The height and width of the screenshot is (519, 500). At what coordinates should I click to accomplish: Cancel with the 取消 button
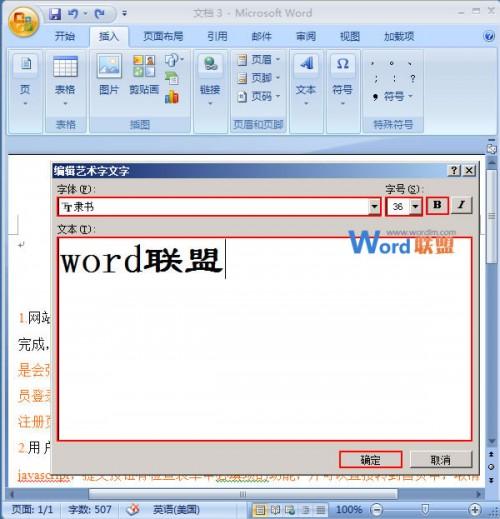(x=441, y=460)
